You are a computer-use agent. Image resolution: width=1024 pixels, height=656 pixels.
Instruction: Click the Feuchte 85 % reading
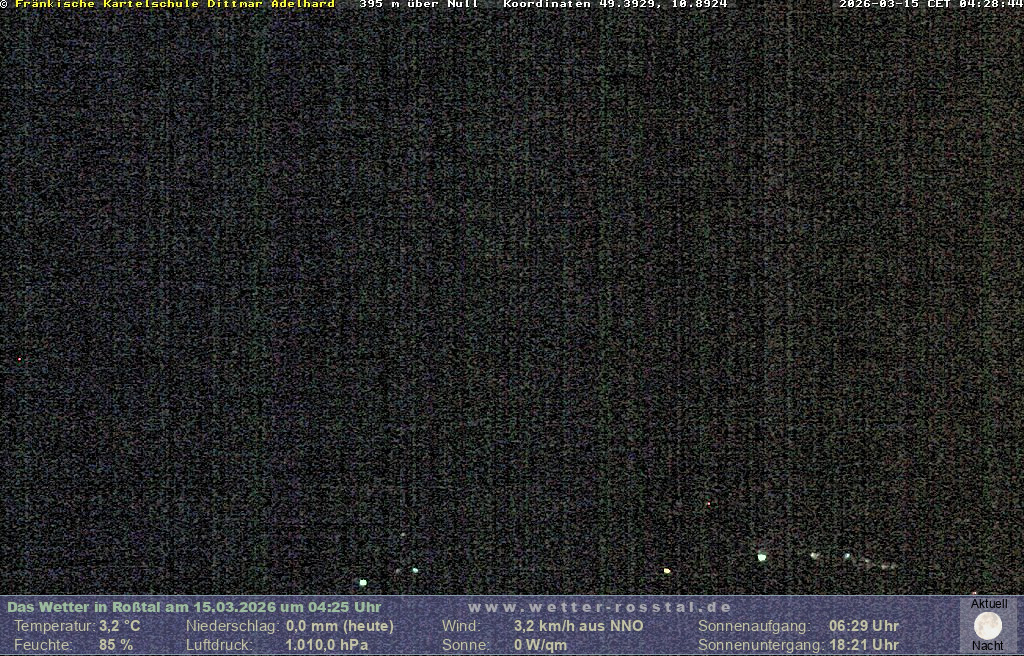point(115,645)
